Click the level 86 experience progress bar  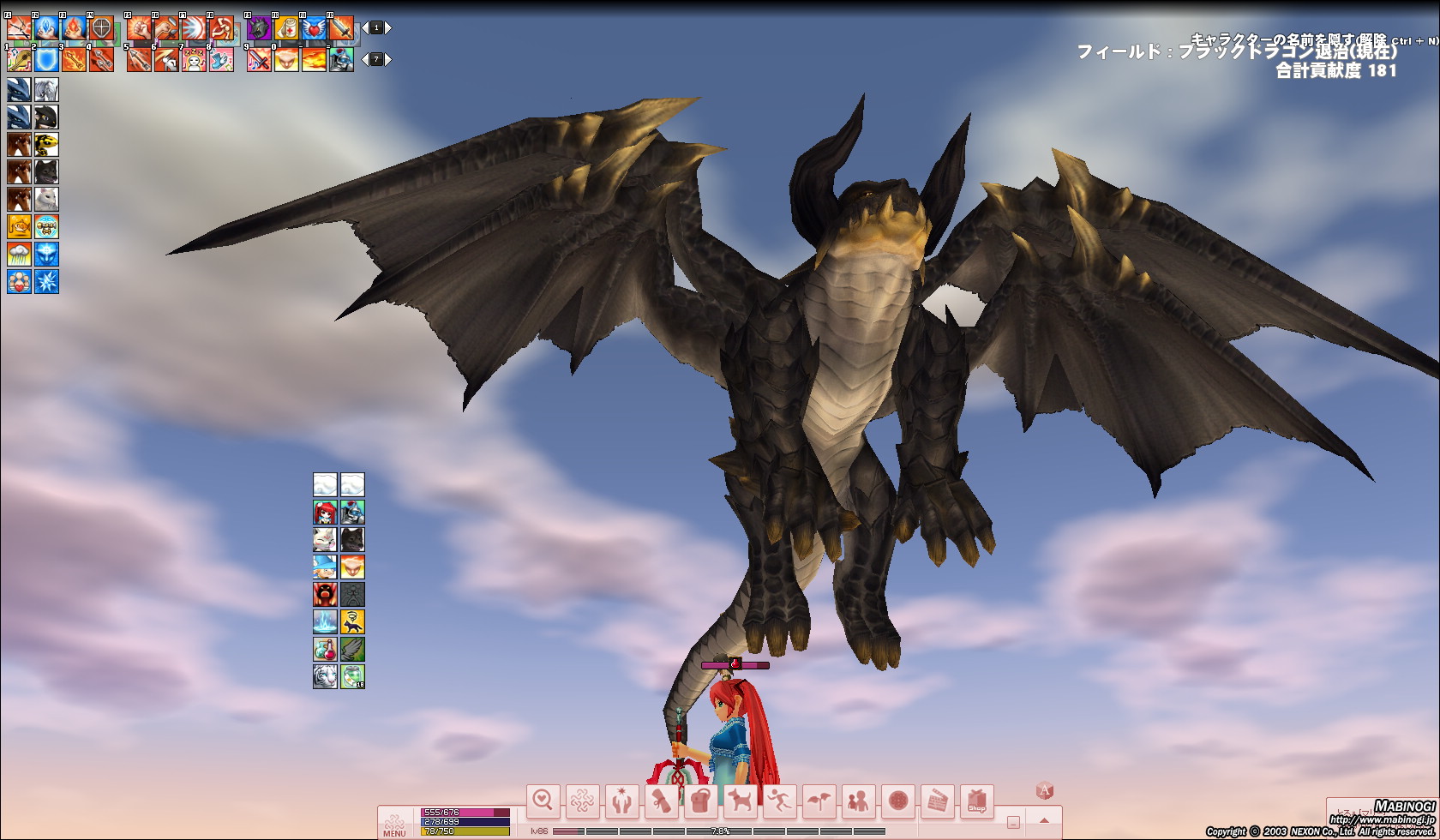pos(718,831)
